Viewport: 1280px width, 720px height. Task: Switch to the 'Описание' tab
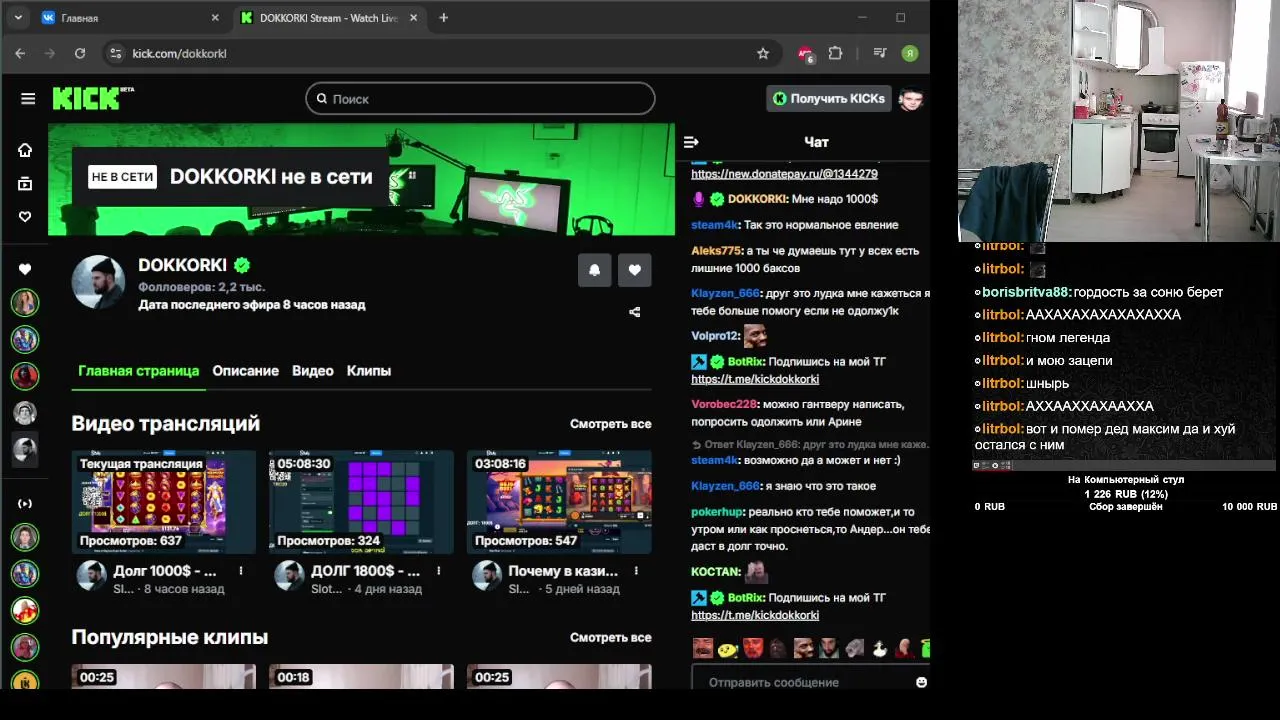click(245, 371)
